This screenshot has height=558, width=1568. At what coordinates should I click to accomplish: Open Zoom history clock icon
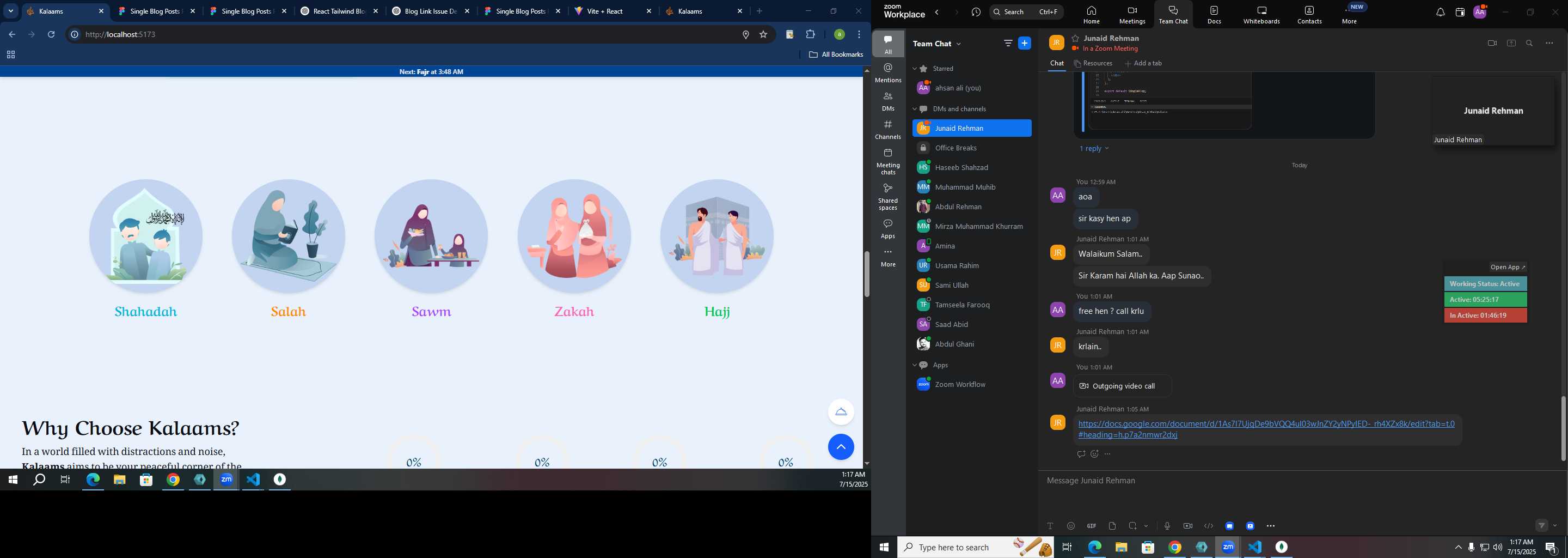pyautogui.click(x=976, y=12)
